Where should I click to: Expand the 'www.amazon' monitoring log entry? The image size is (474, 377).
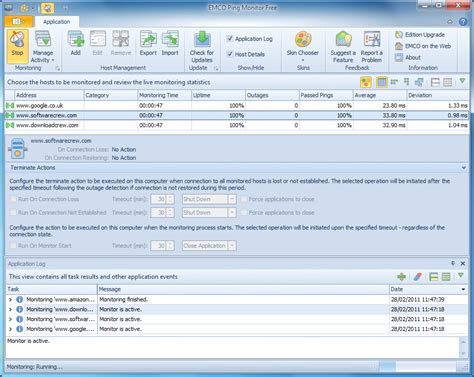point(10,300)
